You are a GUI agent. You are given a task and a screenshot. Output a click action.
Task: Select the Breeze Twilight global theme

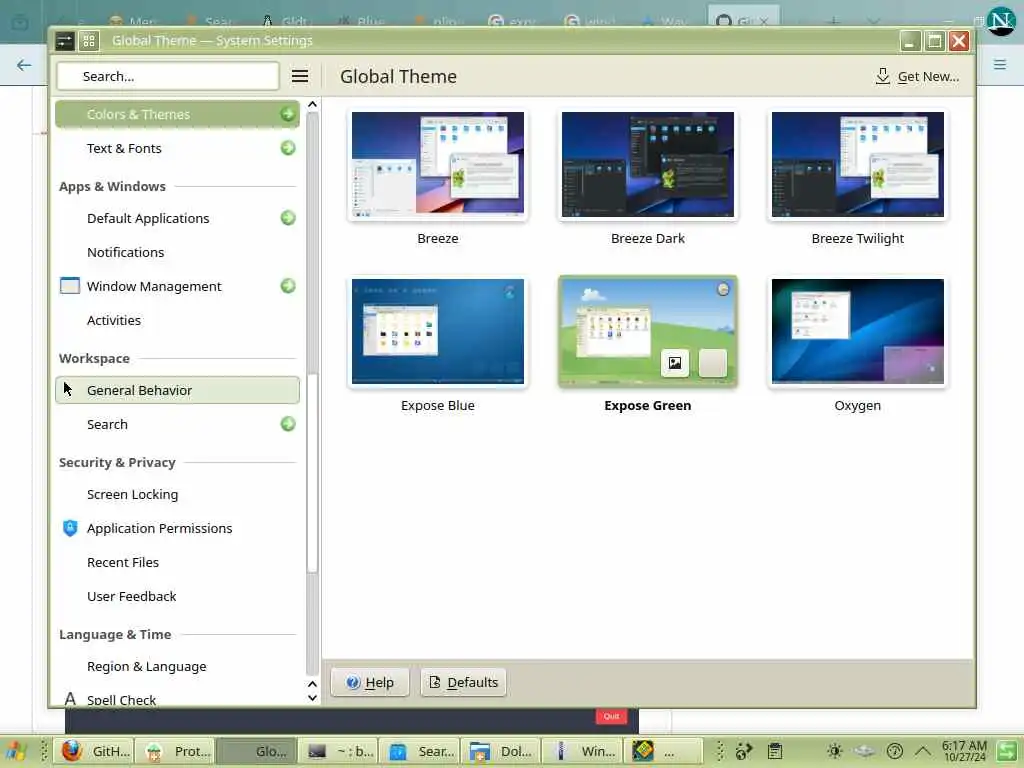tap(857, 178)
